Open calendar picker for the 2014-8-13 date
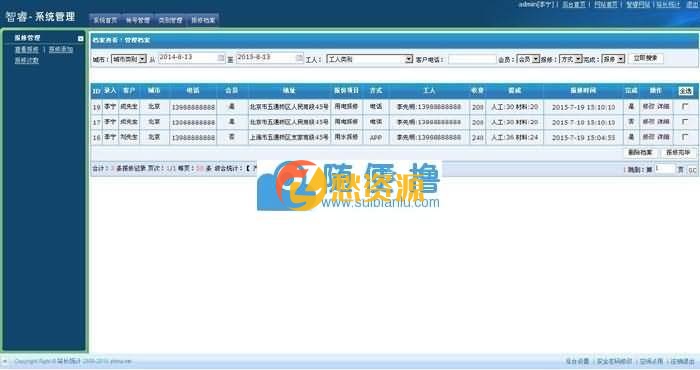Screen dimensions: 700x370 click(221, 58)
